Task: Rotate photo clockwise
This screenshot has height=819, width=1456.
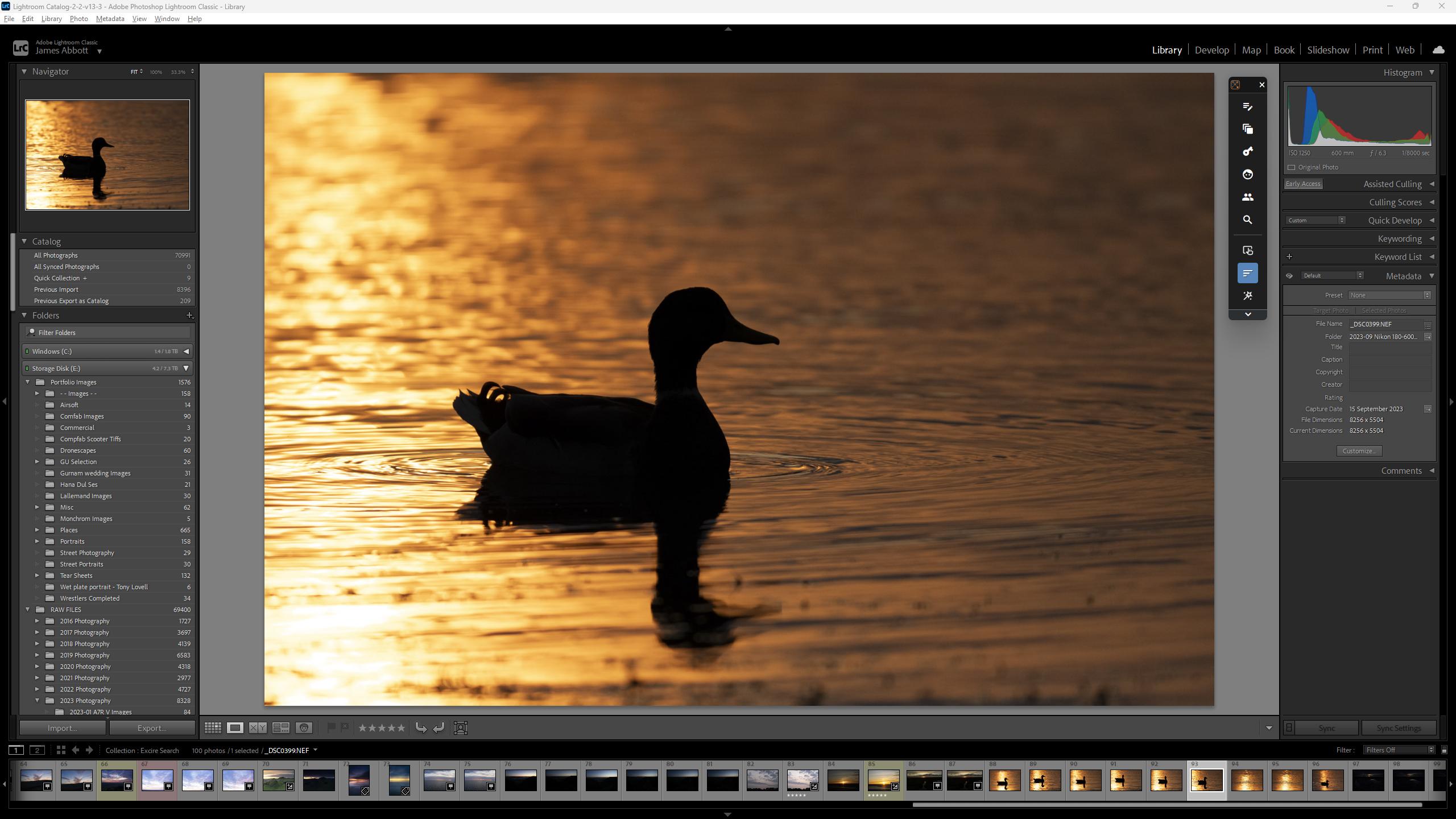Action: click(x=439, y=728)
